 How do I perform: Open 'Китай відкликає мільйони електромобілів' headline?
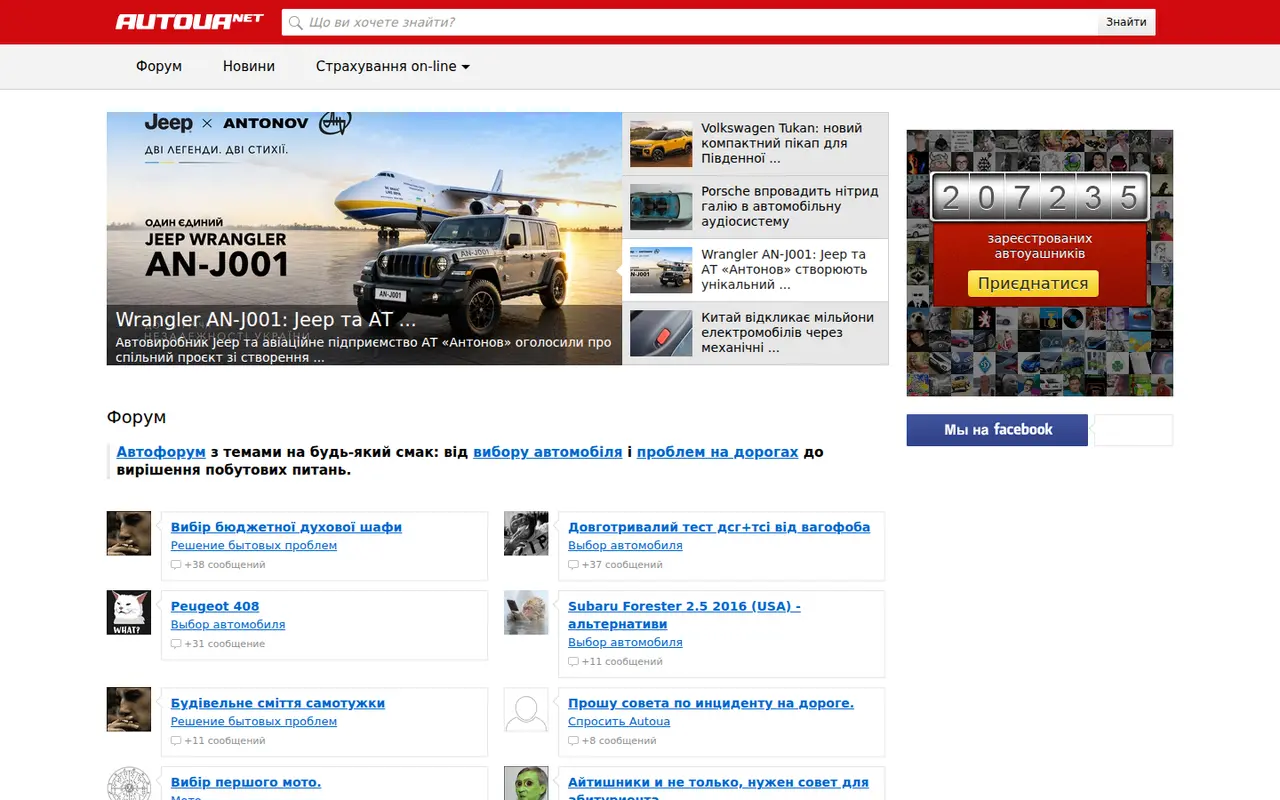pyautogui.click(x=788, y=332)
